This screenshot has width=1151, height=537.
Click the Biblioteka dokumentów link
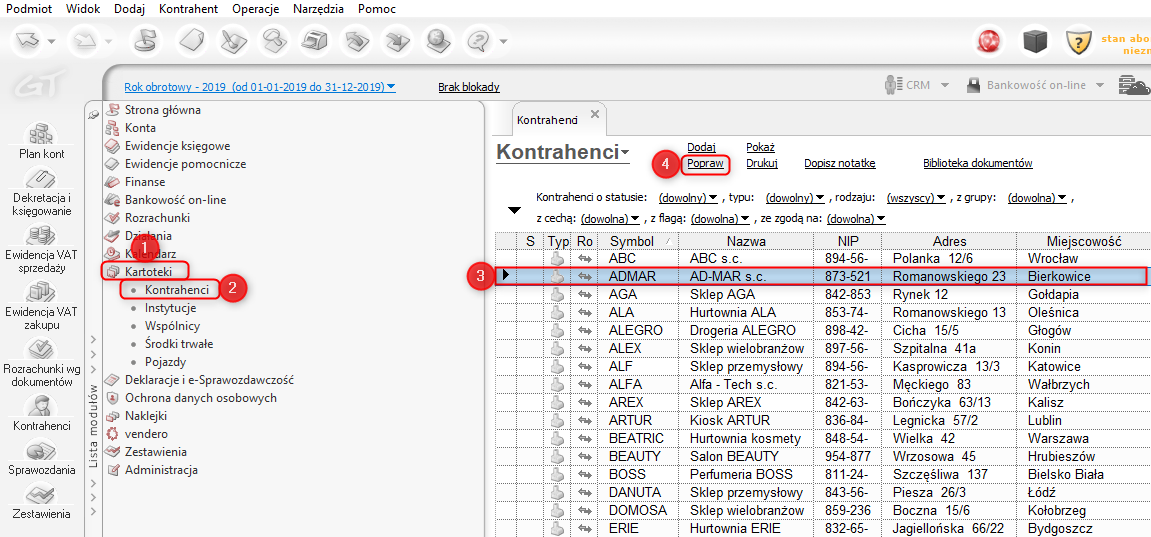[978, 164]
